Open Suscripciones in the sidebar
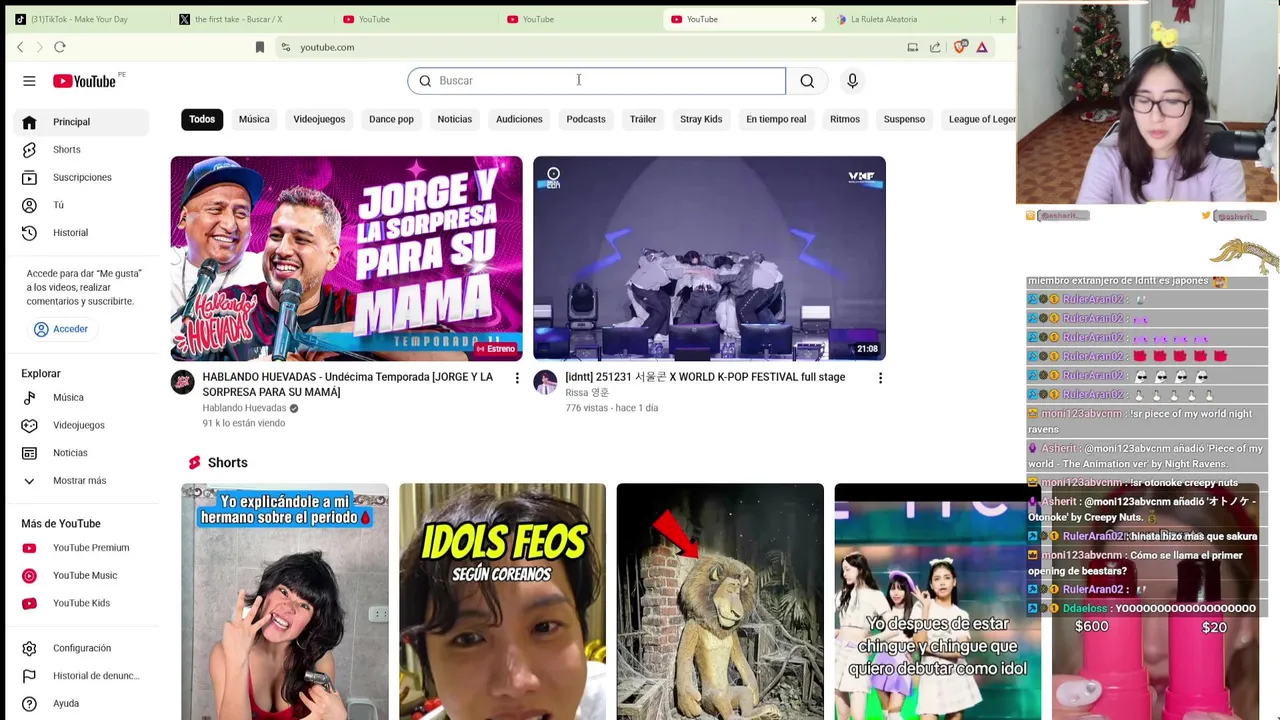The height and width of the screenshot is (720, 1280). pos(82,177)
